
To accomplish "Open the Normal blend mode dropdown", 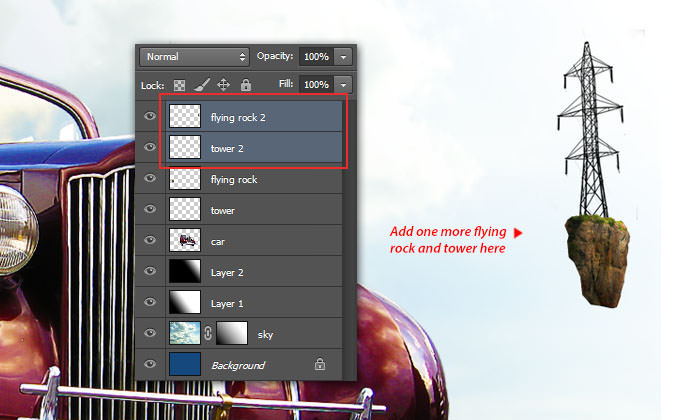I will coord(195,57).
